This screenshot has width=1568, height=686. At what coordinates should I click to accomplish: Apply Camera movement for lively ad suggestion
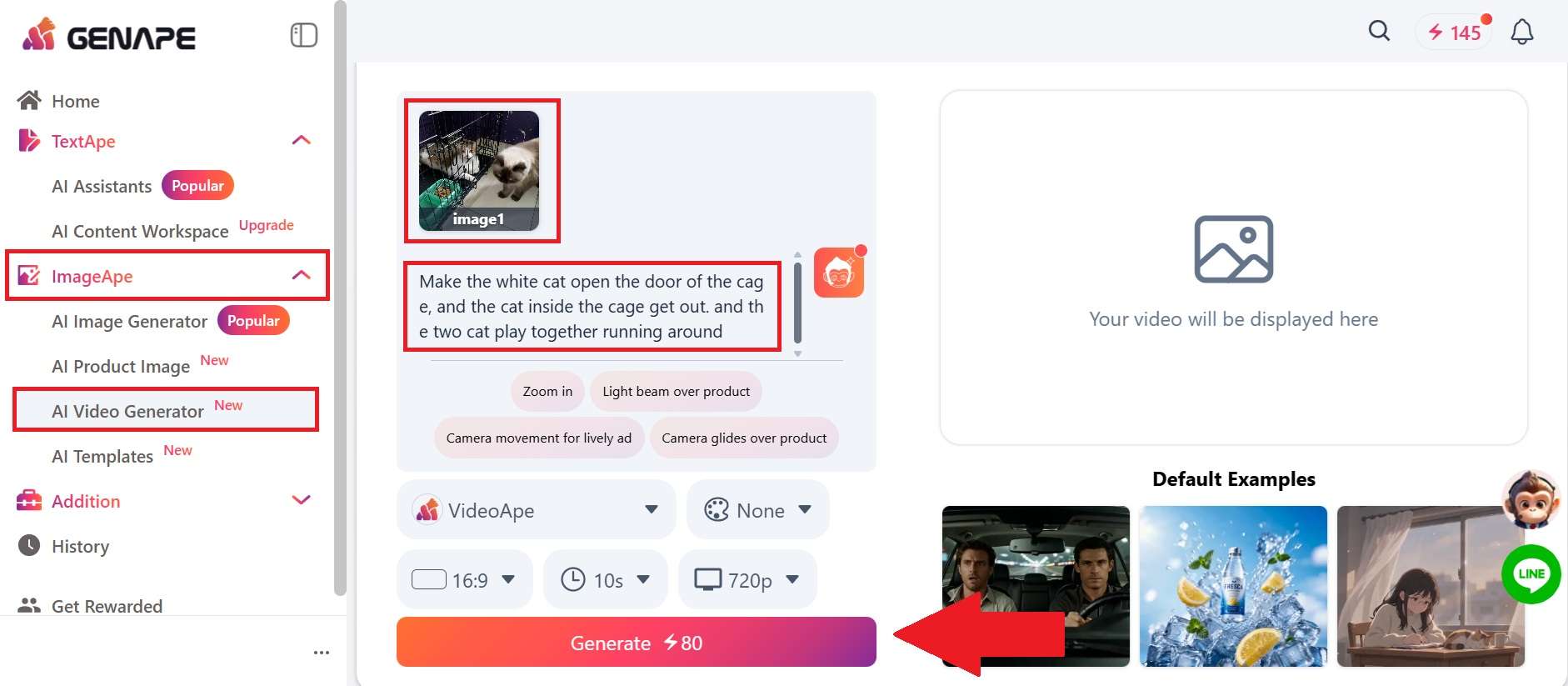[x=539, y=438]
